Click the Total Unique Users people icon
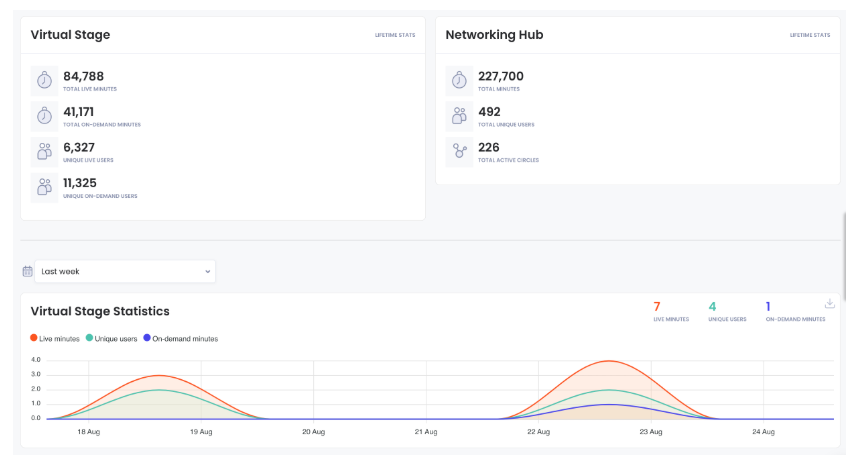This screenshot has width=860, height=462. click(459, 116)
